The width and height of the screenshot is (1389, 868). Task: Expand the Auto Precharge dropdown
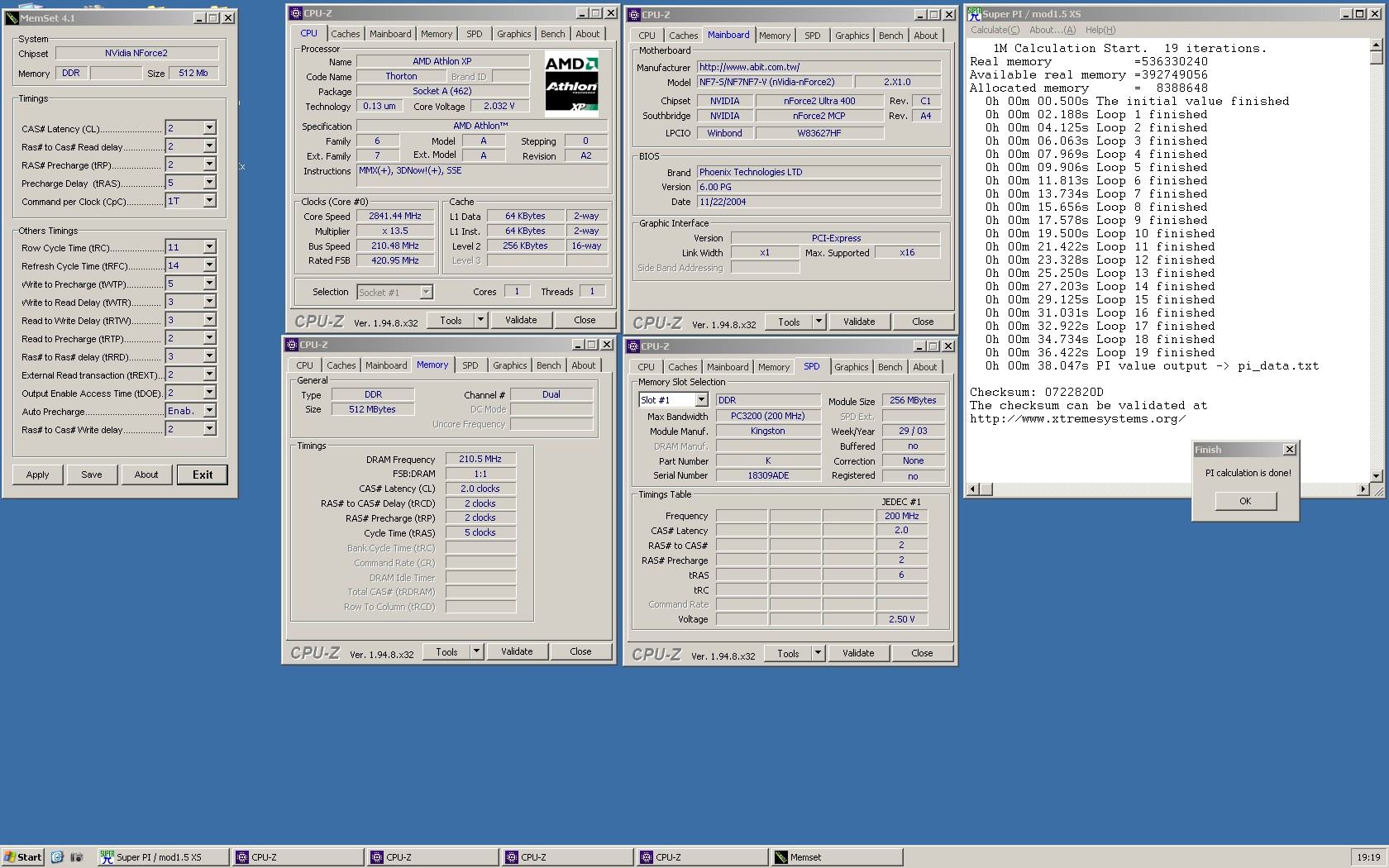click(209, 411)
